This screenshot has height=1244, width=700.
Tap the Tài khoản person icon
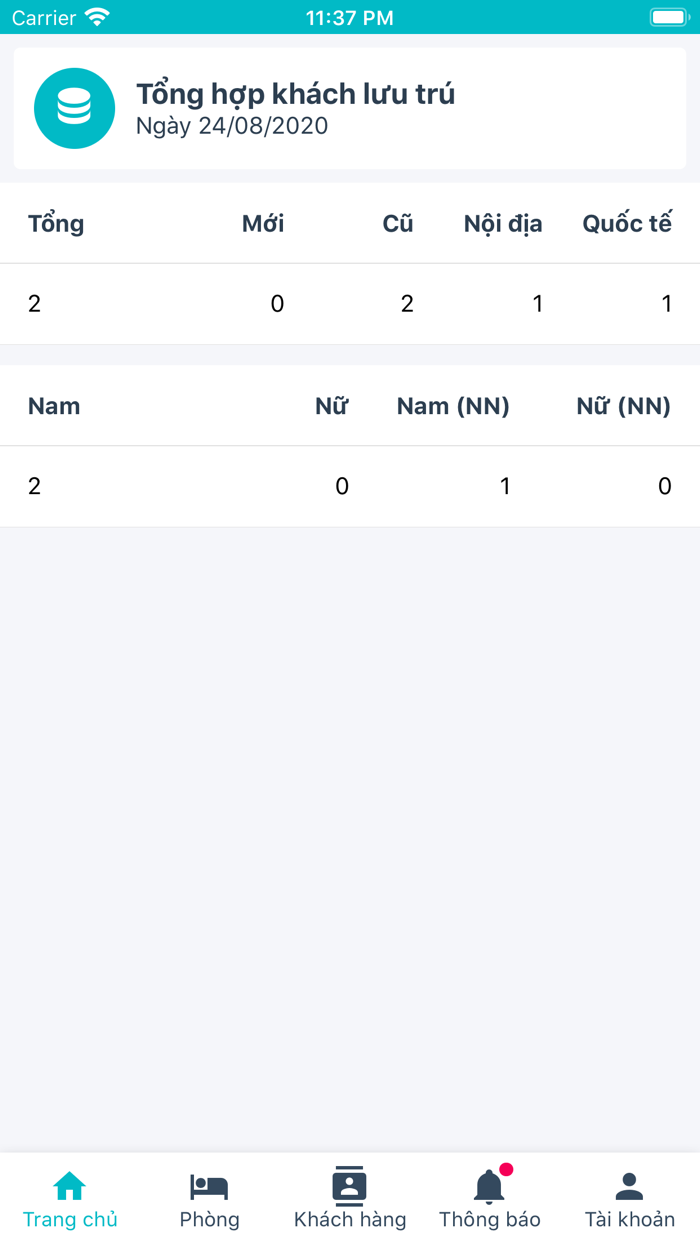point(629,1186)
